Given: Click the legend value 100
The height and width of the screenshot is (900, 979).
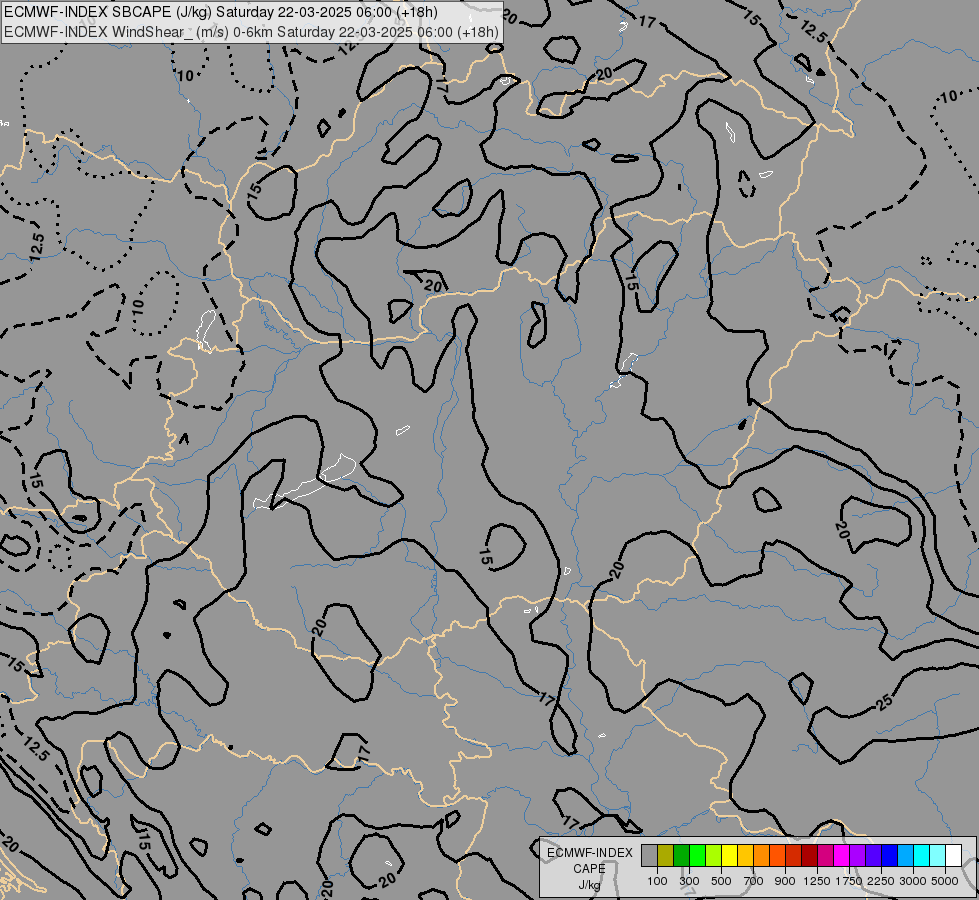Looking at the screenshot, I should (x=657, y=881).
